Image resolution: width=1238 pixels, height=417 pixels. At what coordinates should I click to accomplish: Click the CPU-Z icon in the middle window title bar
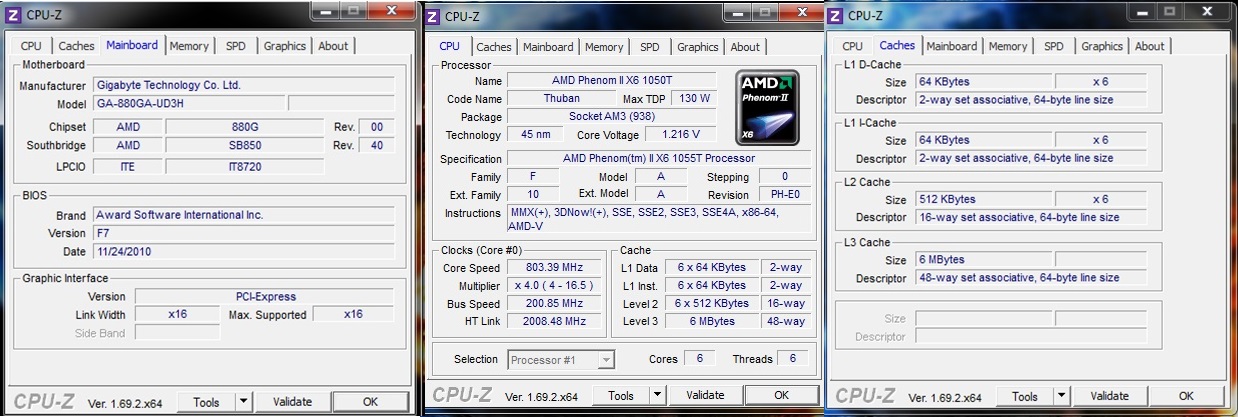(x=432, y=16)
